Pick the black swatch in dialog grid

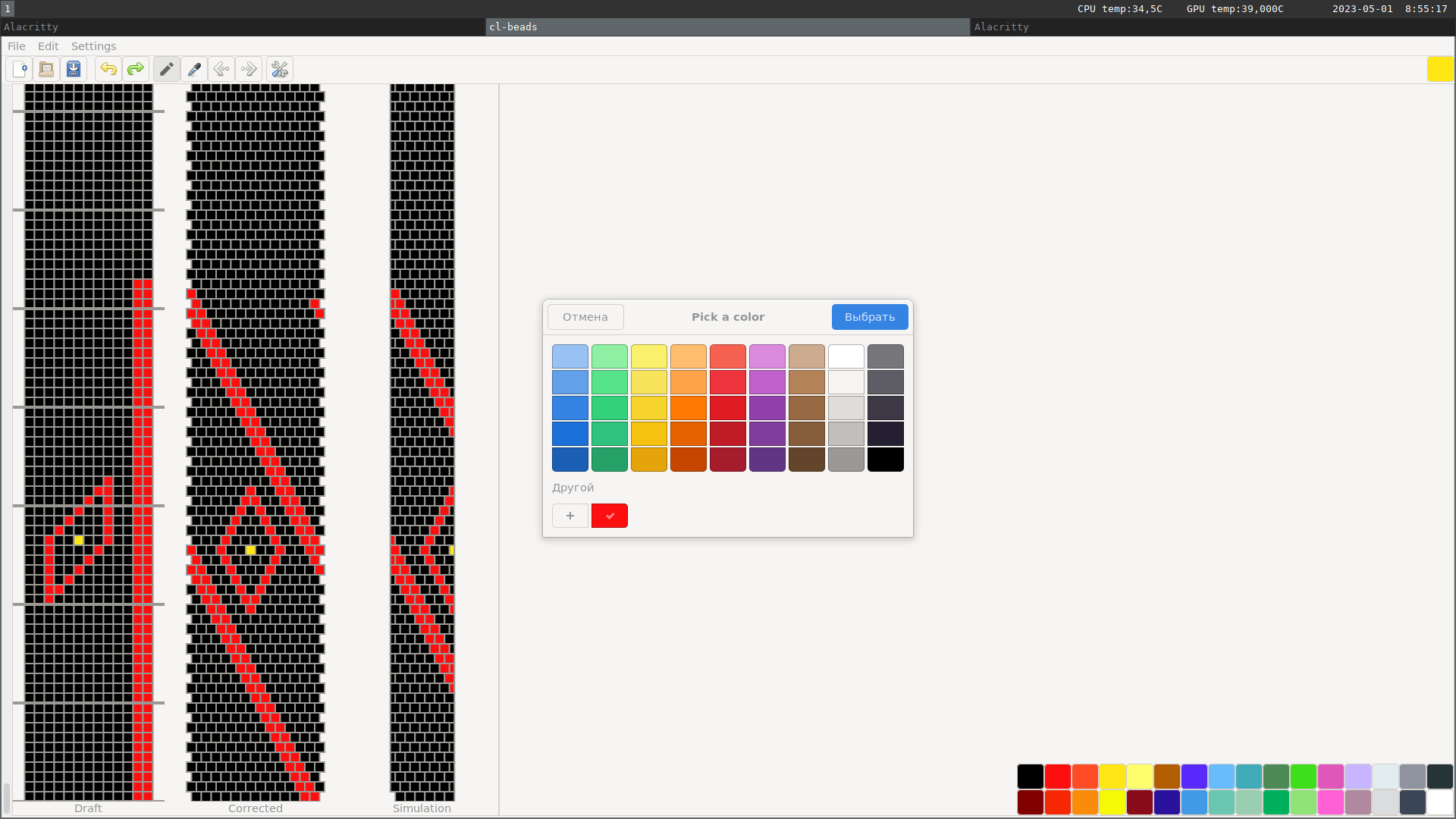[x=886, y=460]
